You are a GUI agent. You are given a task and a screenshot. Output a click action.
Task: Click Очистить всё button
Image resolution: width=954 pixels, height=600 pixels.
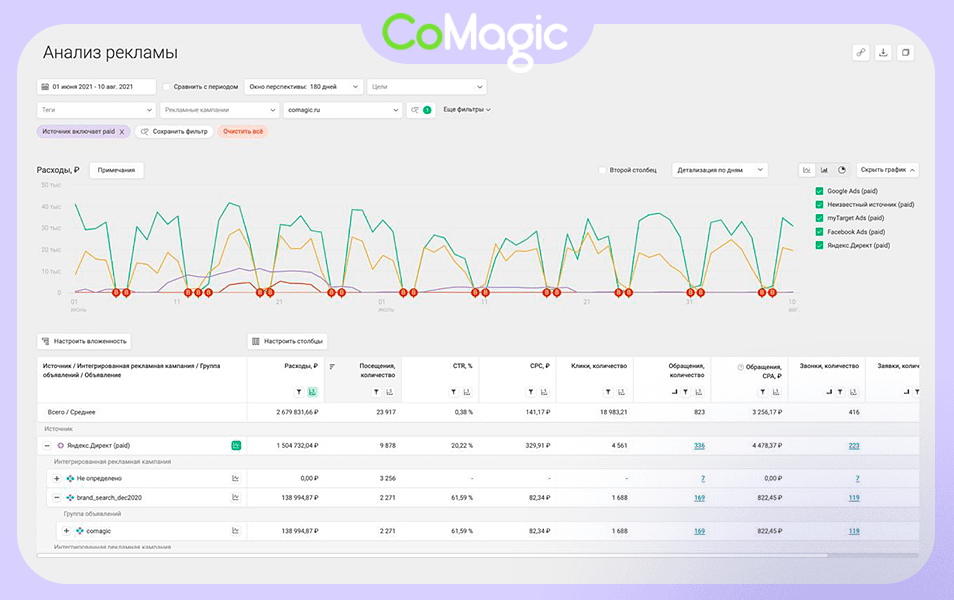[x=243, y=131]
